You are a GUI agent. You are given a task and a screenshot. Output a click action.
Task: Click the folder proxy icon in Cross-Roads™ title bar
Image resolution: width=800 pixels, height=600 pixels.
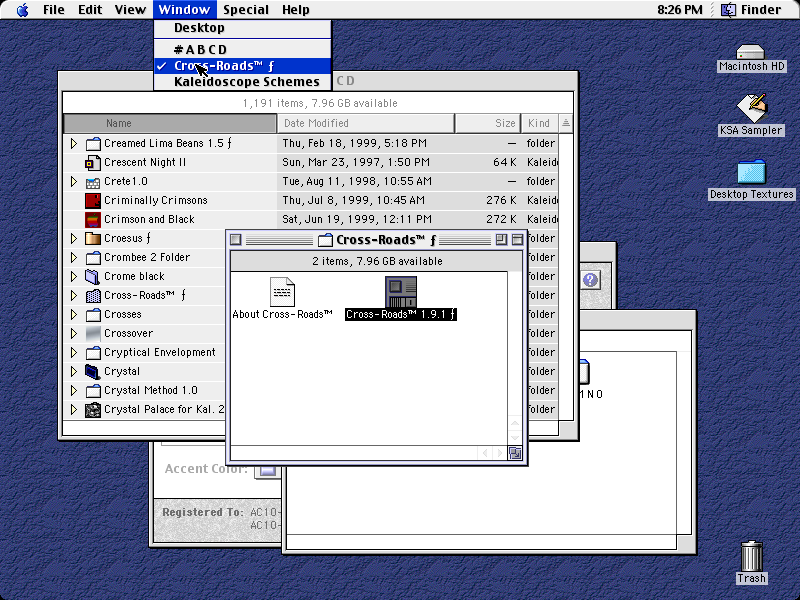click(325, 240)
